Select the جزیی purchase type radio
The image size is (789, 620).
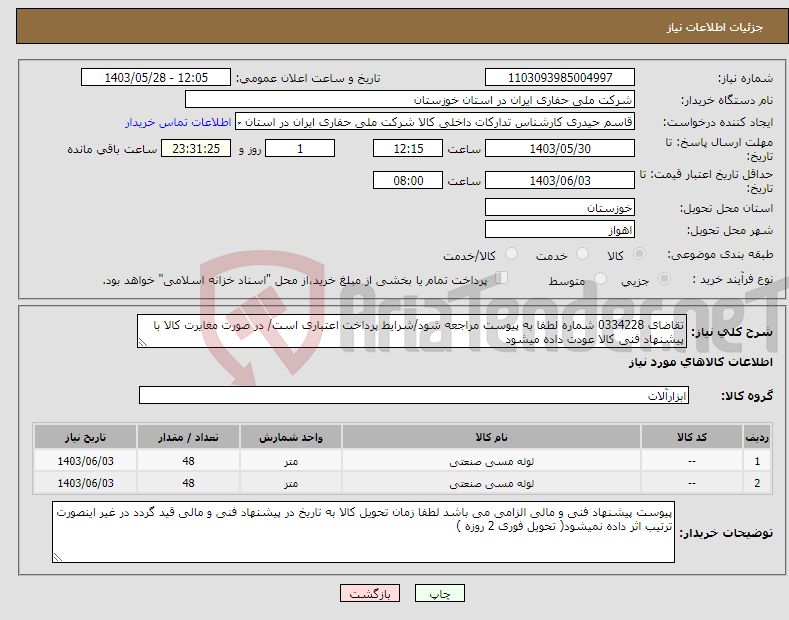[x=664, y=278]
